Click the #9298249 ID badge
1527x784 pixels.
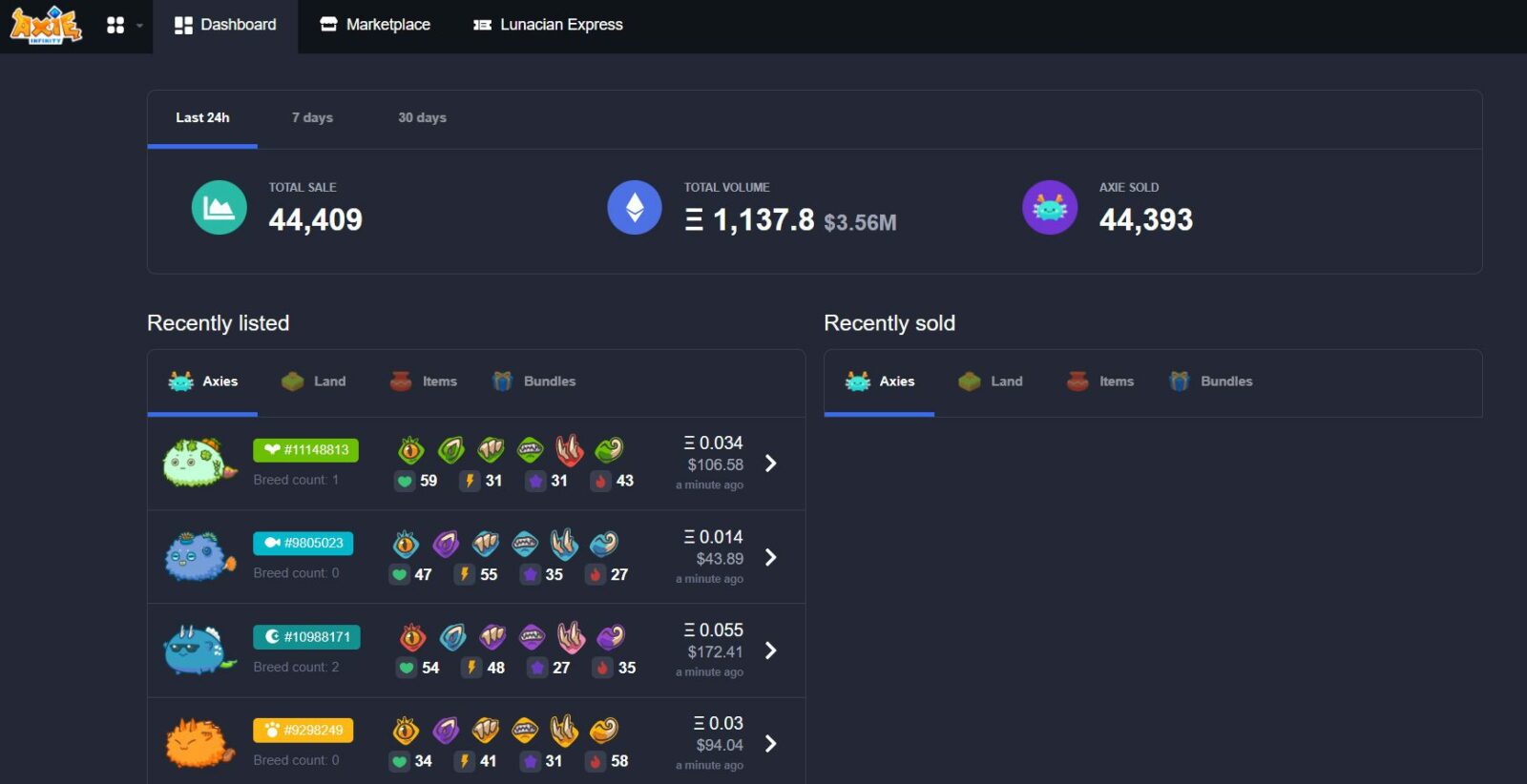tap(303, 731)
